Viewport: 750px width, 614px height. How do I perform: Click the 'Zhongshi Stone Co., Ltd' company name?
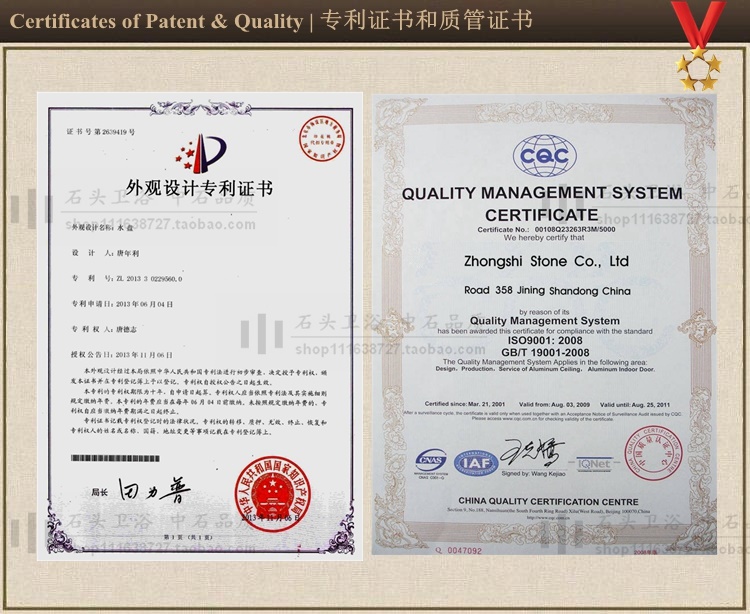546,261
